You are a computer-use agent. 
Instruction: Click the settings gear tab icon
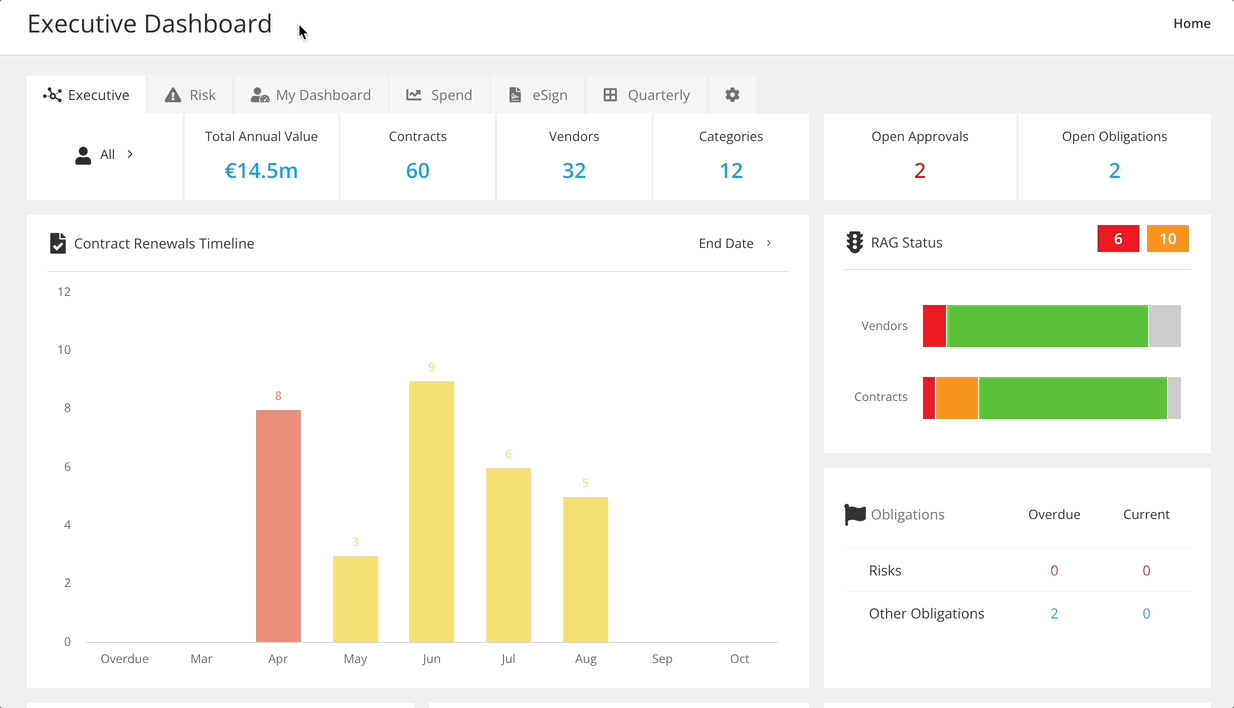(732, 95)
